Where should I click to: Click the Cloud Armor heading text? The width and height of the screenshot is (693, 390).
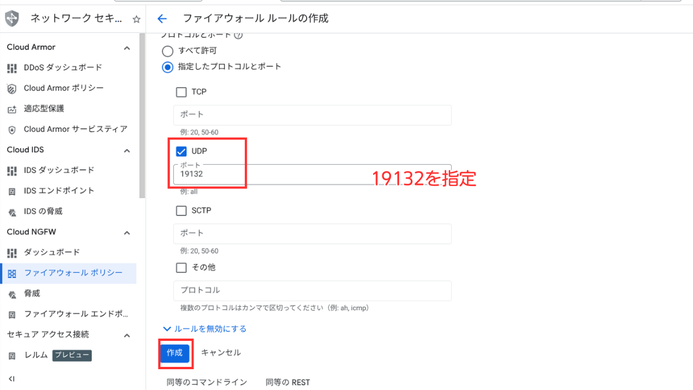coord(31,47)
